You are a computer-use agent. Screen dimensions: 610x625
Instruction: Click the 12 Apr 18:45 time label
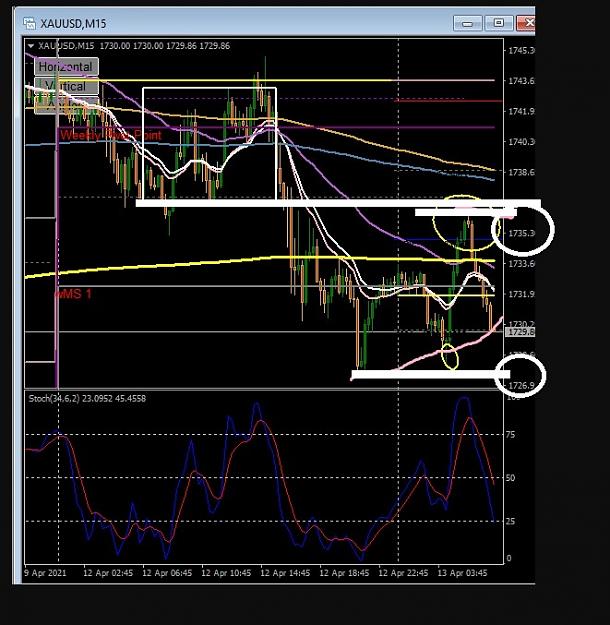point(344,573)
